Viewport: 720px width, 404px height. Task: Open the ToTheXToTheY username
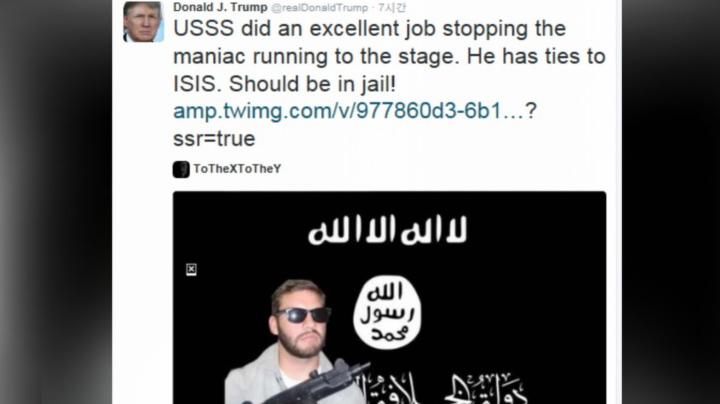coord(237,169)
